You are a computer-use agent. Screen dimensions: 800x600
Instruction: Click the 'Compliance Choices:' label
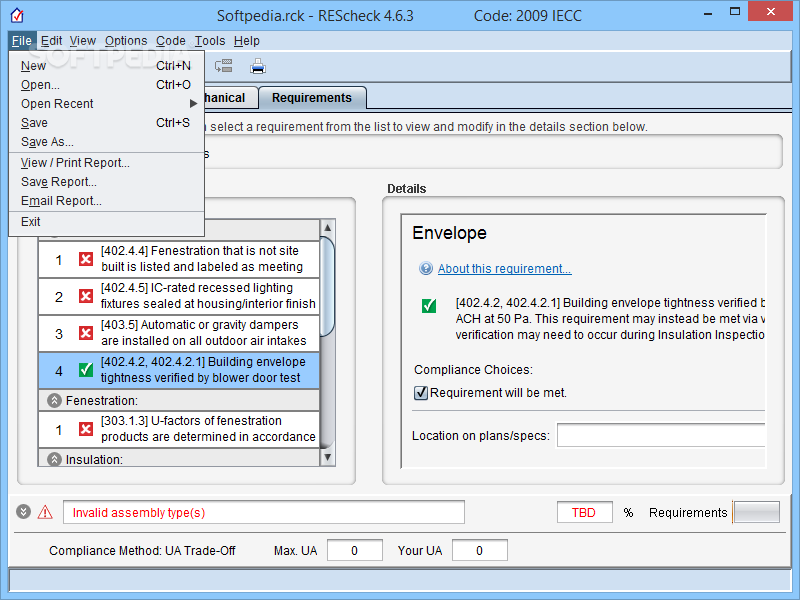tap(473, 369)
